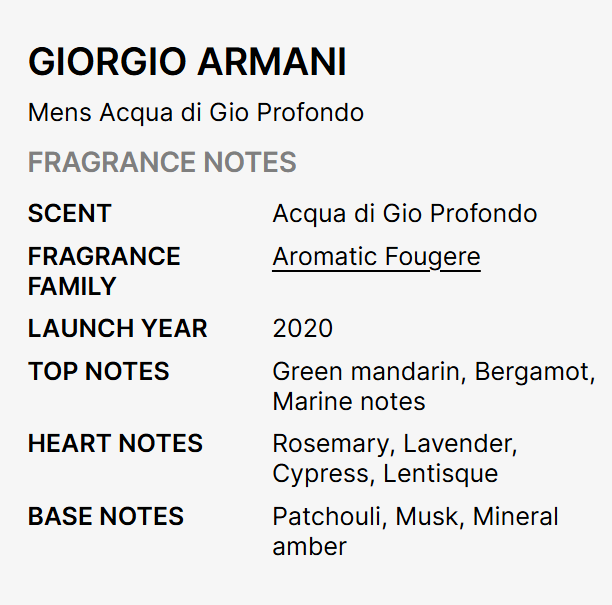Select the launch year value 2020
This screenshot has height=605, width=612.
pos(302,329)
